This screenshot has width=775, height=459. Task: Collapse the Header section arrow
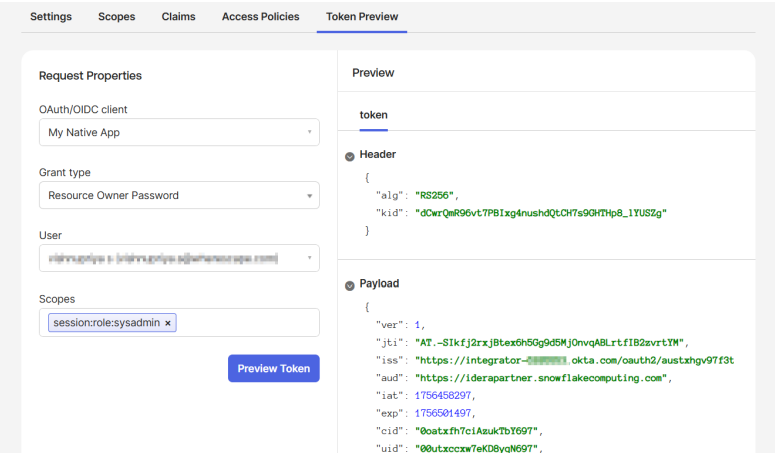(x=350, y=156)
